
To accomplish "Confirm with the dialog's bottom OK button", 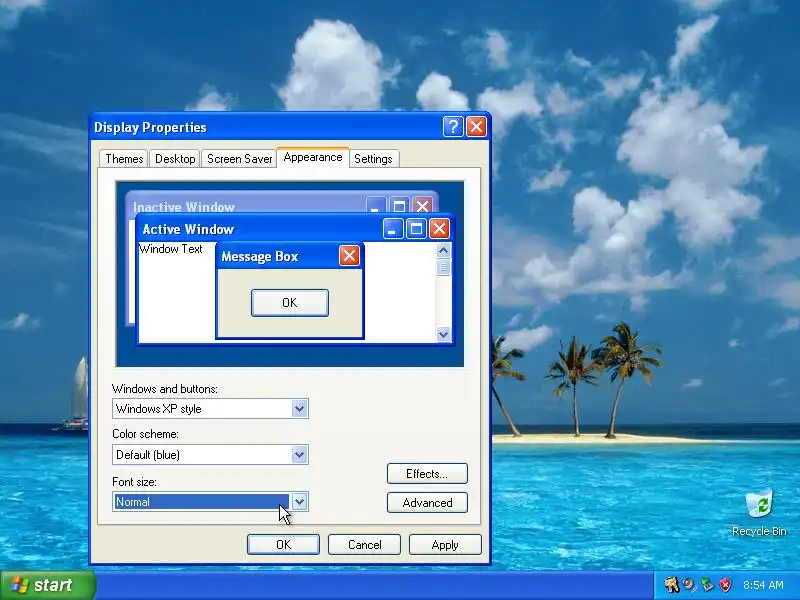I will pos(283,544).
